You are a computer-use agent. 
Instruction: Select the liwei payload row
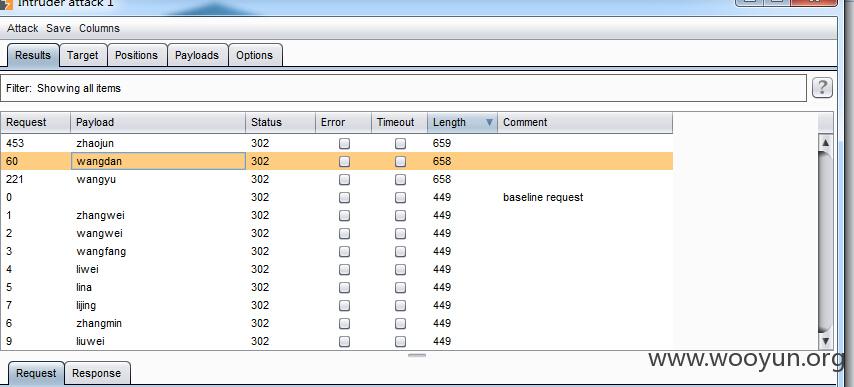[337, 269]
